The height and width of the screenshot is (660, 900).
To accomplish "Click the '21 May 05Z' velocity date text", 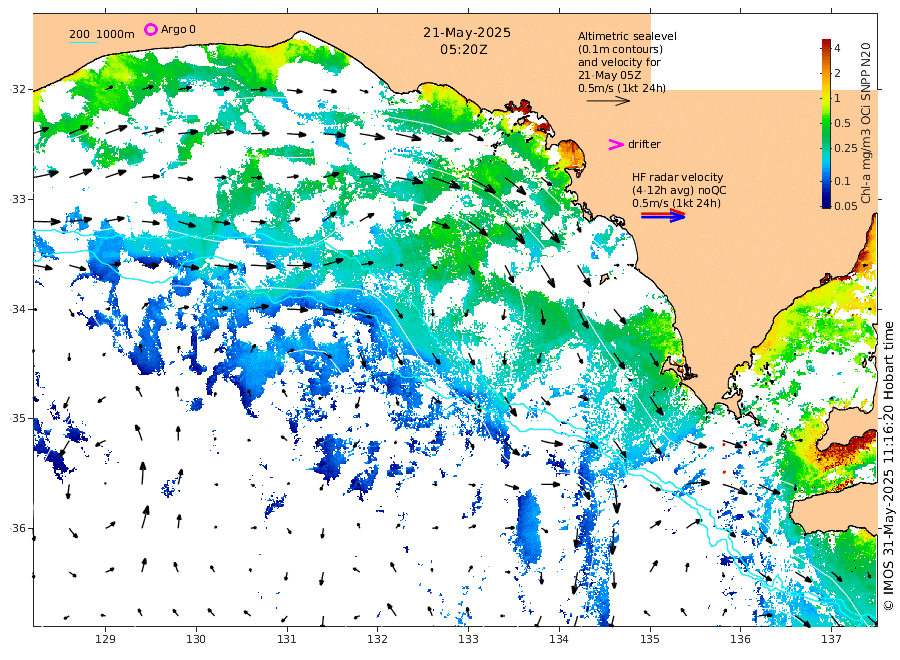I will click(610, 75).
